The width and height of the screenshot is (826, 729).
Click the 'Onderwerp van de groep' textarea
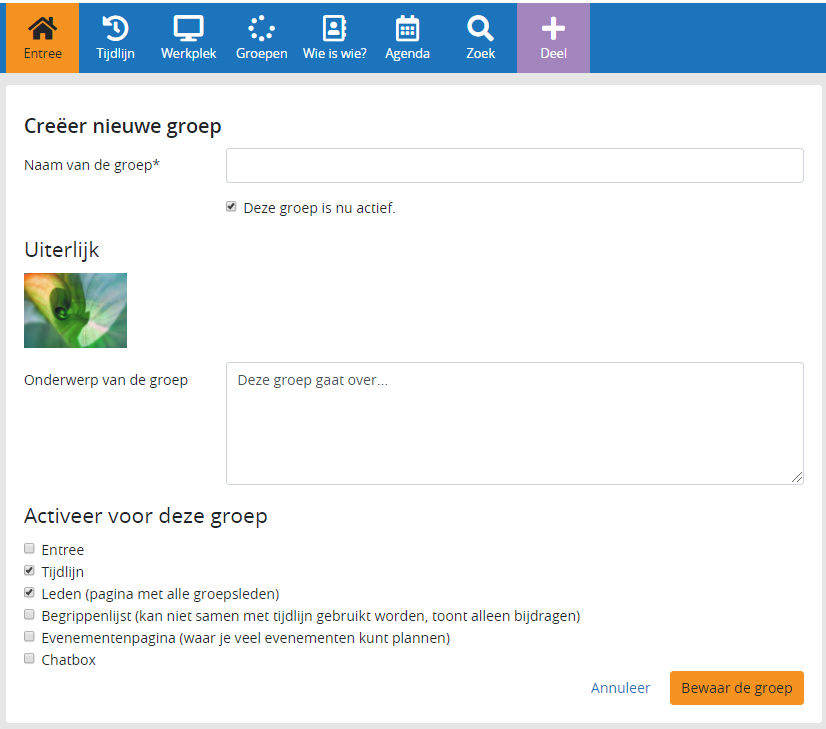pos(515,423)
